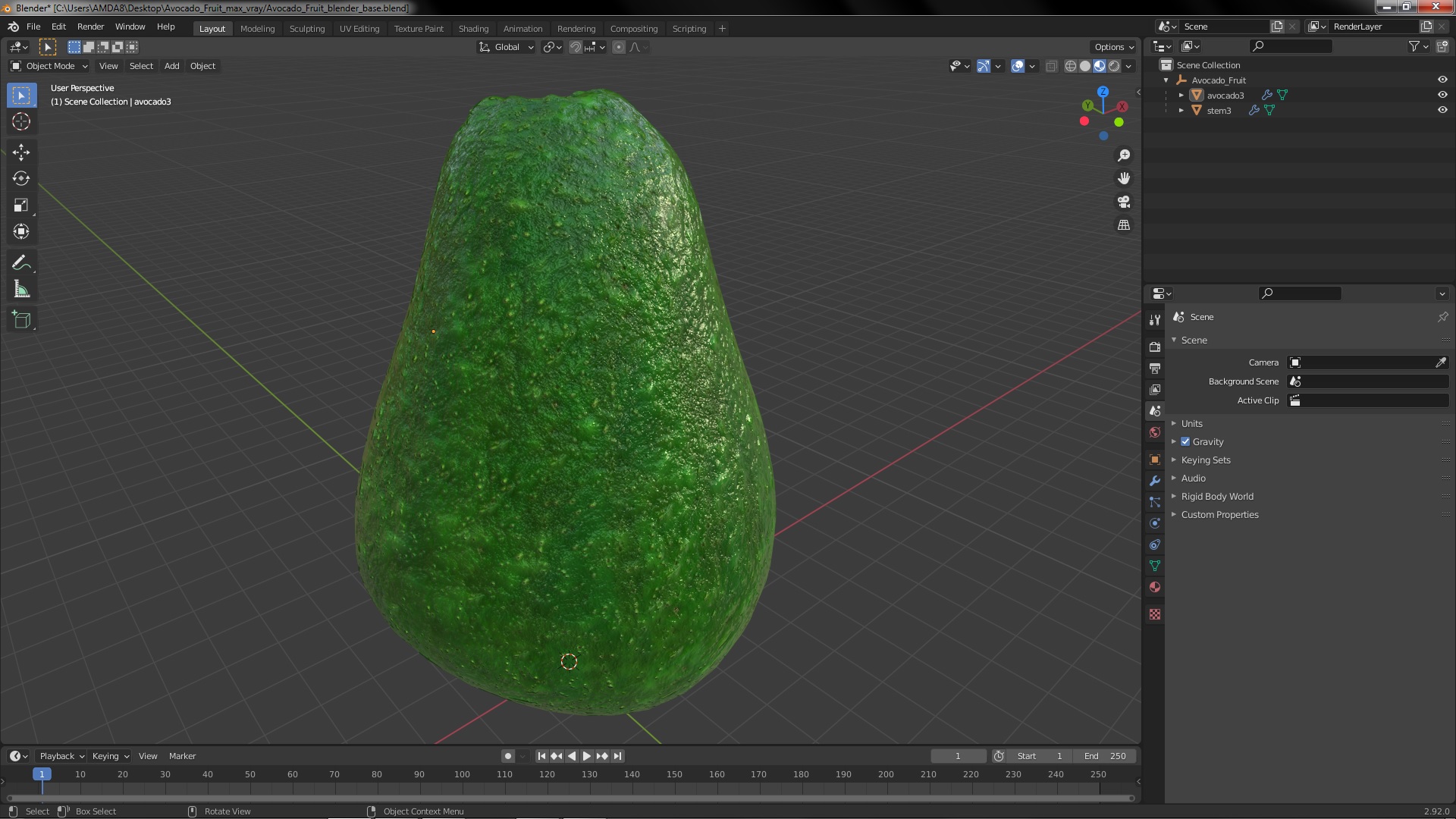1456x819 pixels.
Task: Hide avocado3 object in outliner
Action: tap(1442, 95)
